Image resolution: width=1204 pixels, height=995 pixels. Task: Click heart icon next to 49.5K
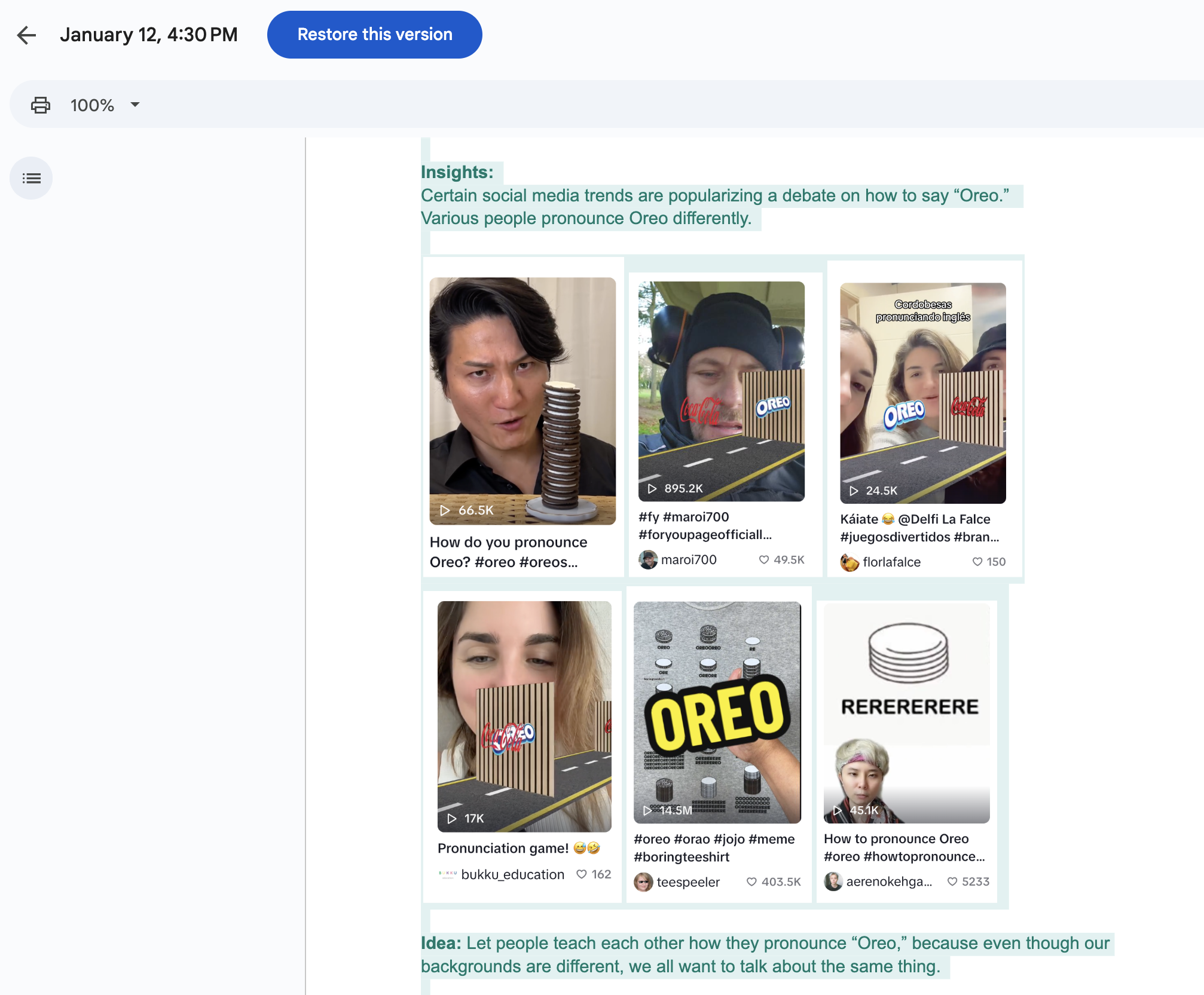point(763,559)
